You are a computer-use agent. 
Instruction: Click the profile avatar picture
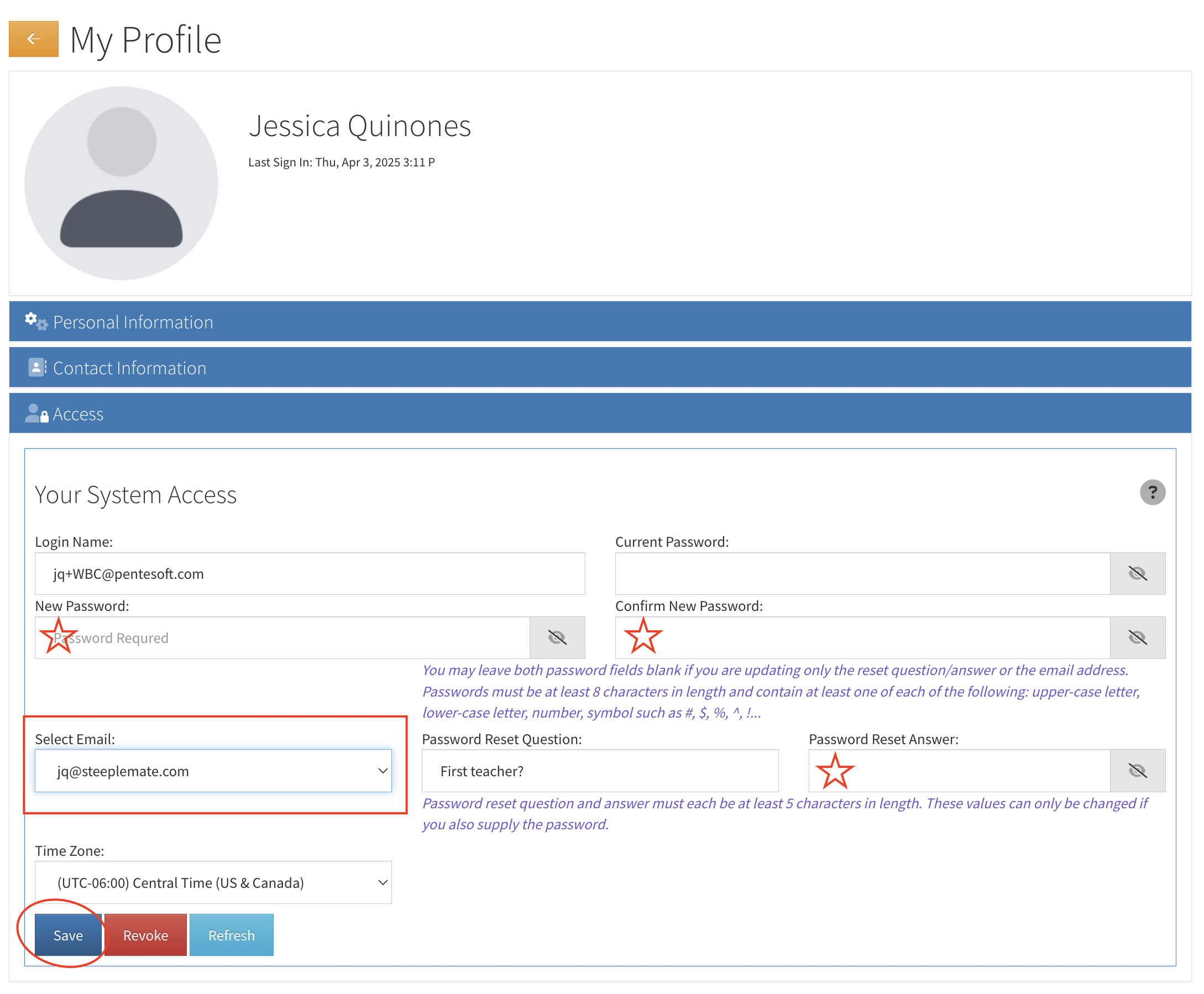pos(122,183)
